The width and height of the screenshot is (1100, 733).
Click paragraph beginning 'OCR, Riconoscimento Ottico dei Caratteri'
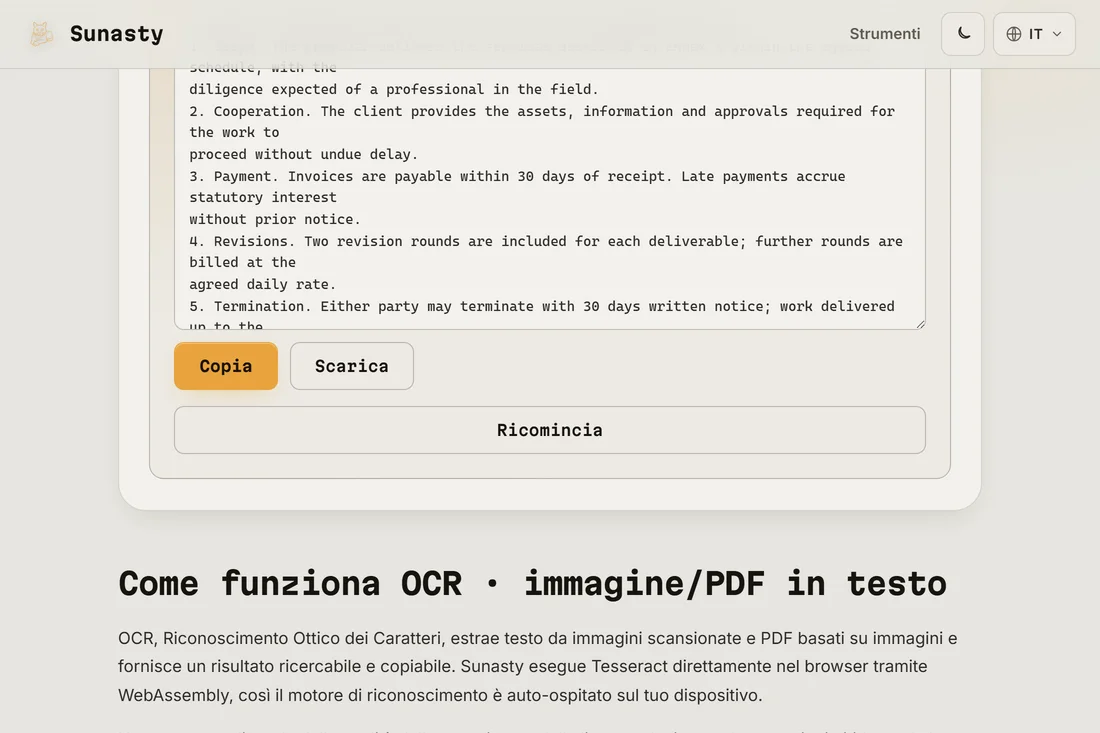[538, 666]
